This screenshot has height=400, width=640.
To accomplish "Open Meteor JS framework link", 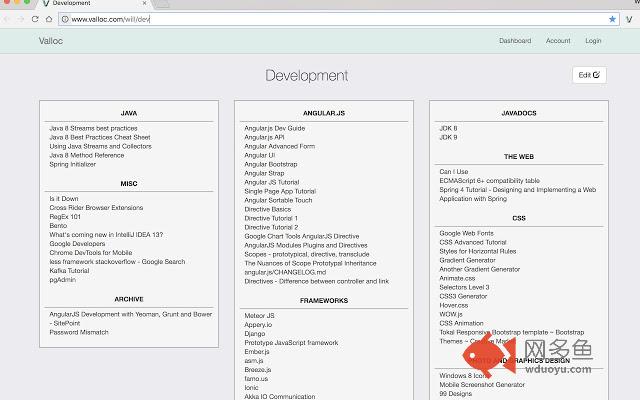I will [259, 316].
